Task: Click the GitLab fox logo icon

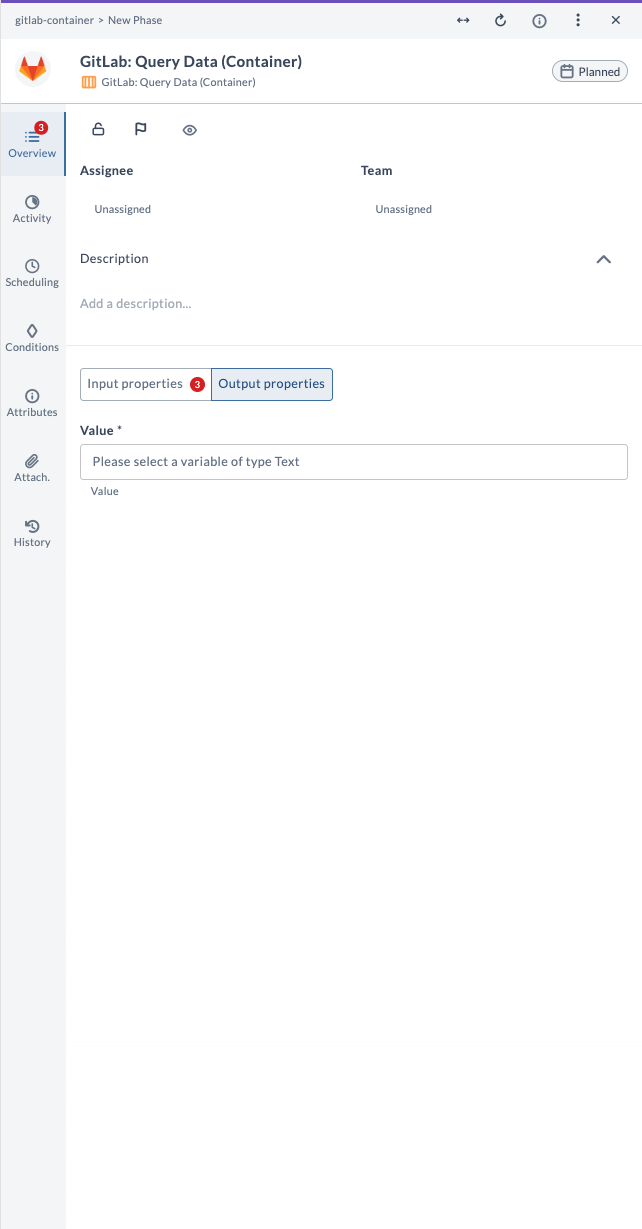Action: 33,70
